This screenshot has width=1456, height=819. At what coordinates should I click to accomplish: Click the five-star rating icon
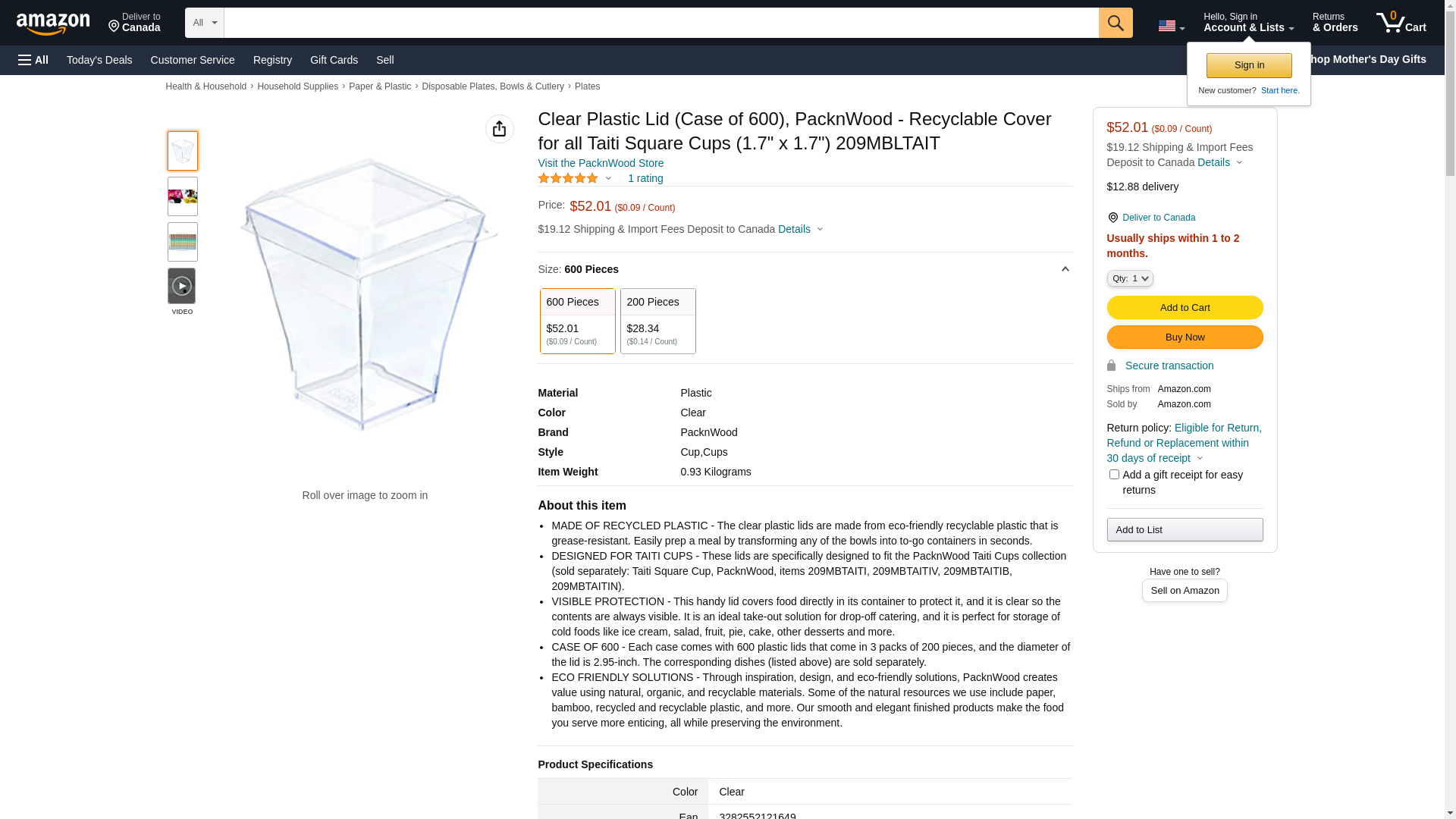coord(567,178)
